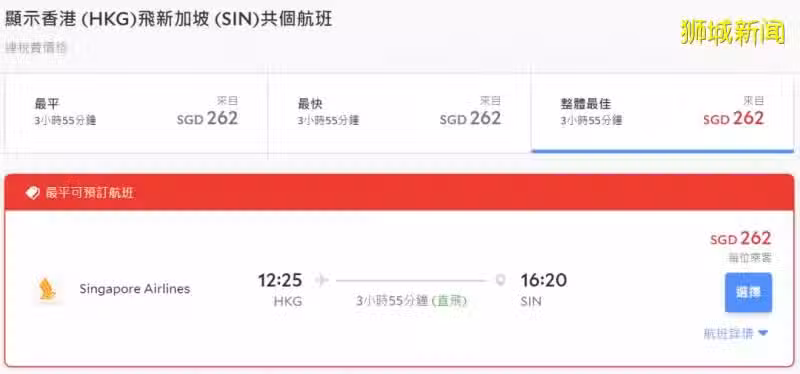Click the Singapore Airlines logo icon
The width and height of the screenshot is (800, 374).
(x=48, y=289)
